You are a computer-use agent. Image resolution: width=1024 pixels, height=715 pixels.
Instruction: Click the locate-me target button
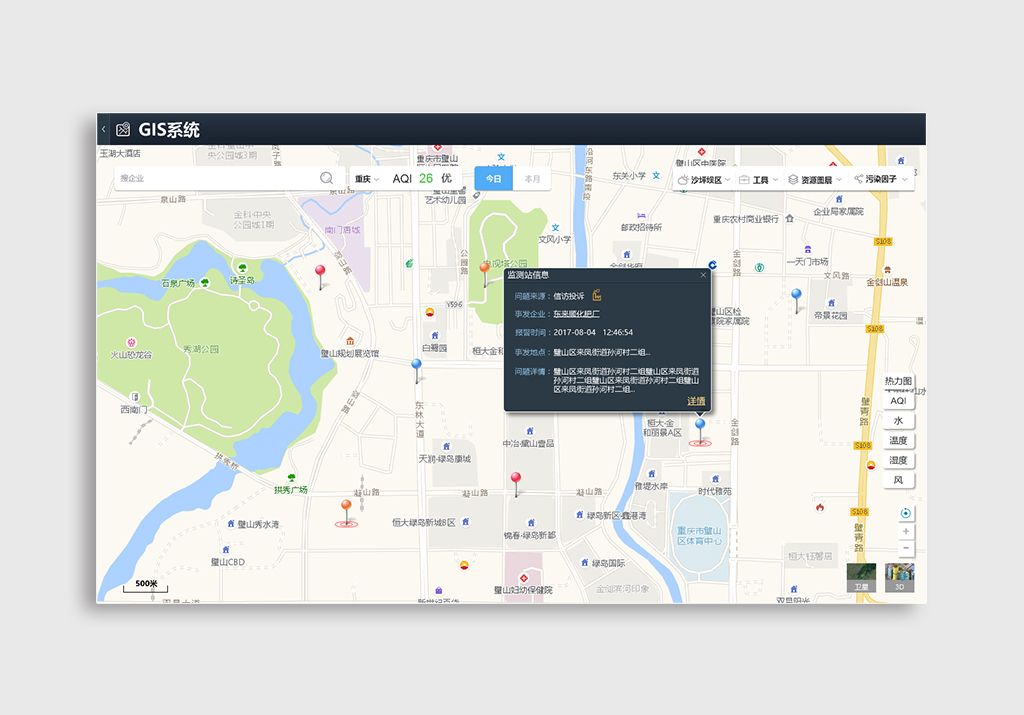(905, 513)
